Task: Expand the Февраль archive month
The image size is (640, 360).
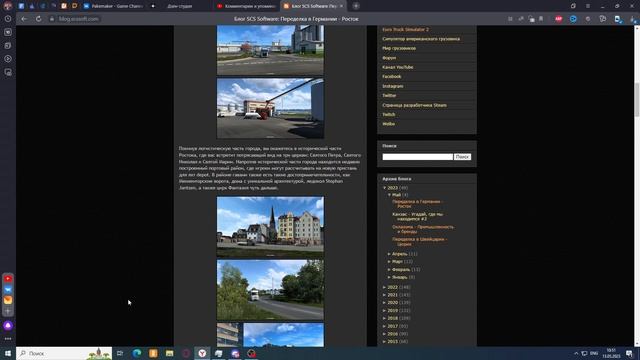Action: (389, 269)
